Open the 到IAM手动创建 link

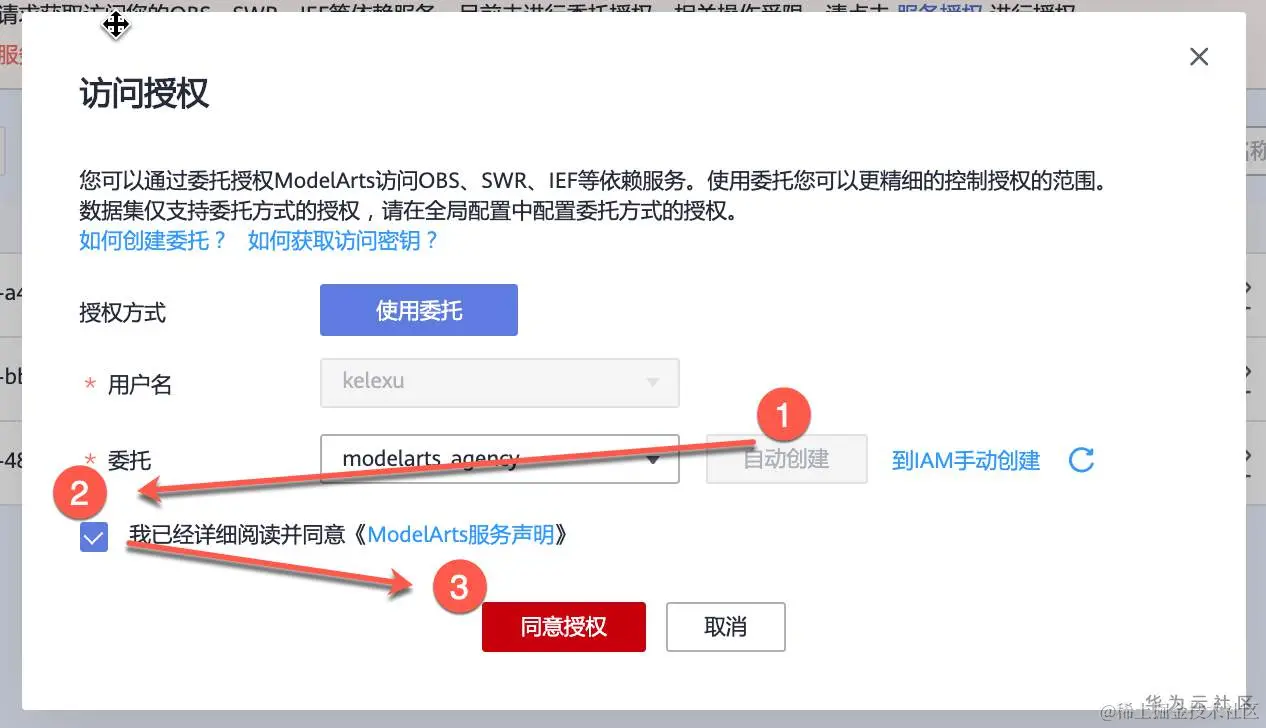[x=966, y=460]
